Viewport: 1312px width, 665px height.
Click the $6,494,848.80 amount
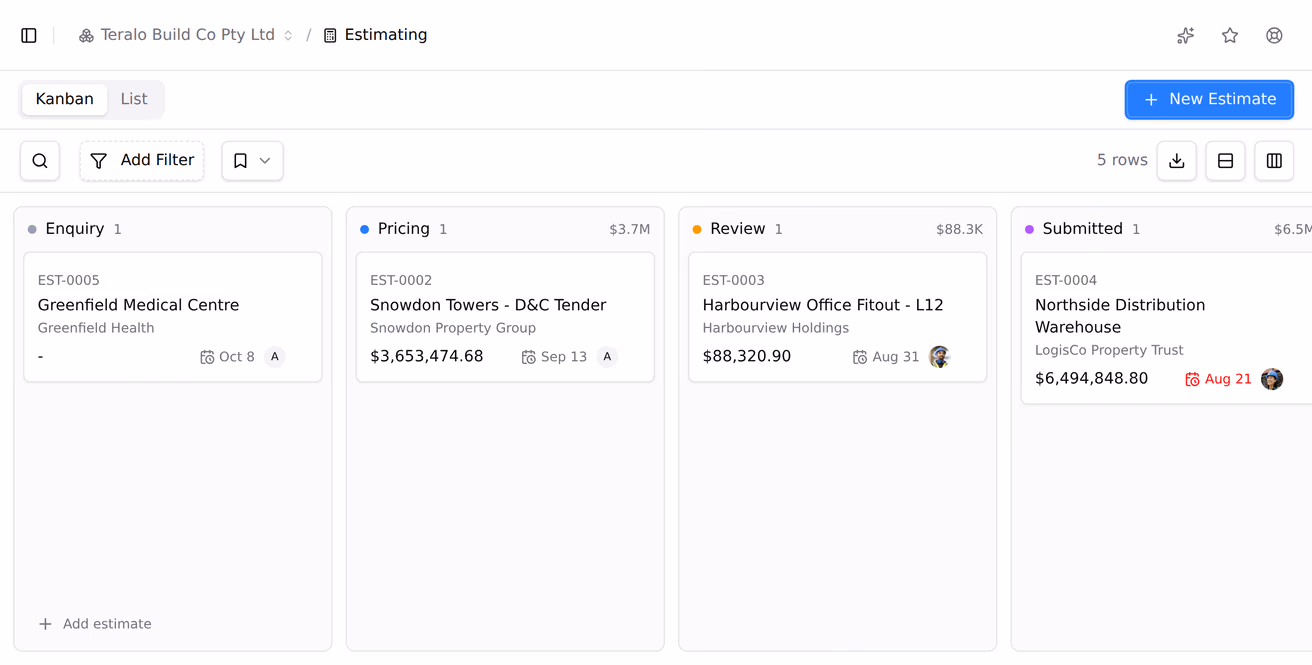click(x=1092, y=379)
